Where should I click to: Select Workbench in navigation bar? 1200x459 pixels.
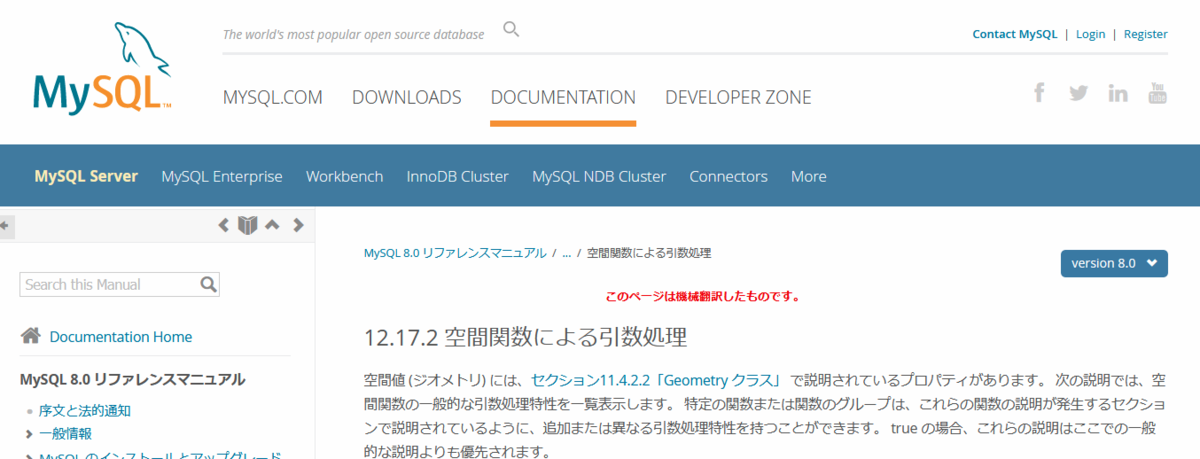(344, 176)
